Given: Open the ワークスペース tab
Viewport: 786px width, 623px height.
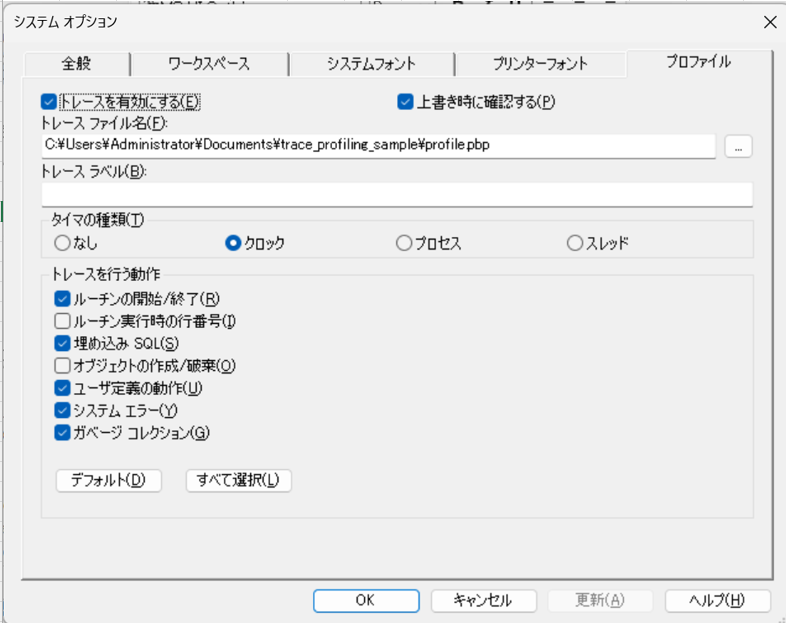Looking at the screenshot, I should pos(209,64).
